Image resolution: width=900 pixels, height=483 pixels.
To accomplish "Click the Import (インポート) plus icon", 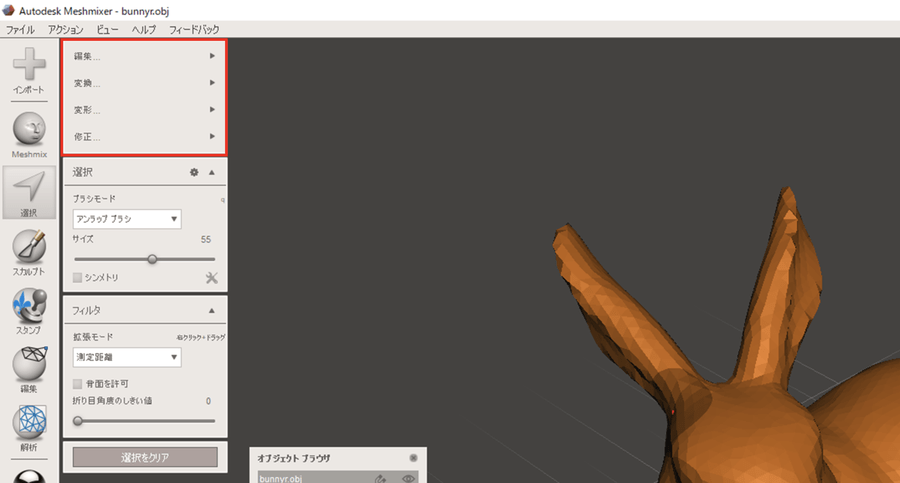I will click(29, 64).
